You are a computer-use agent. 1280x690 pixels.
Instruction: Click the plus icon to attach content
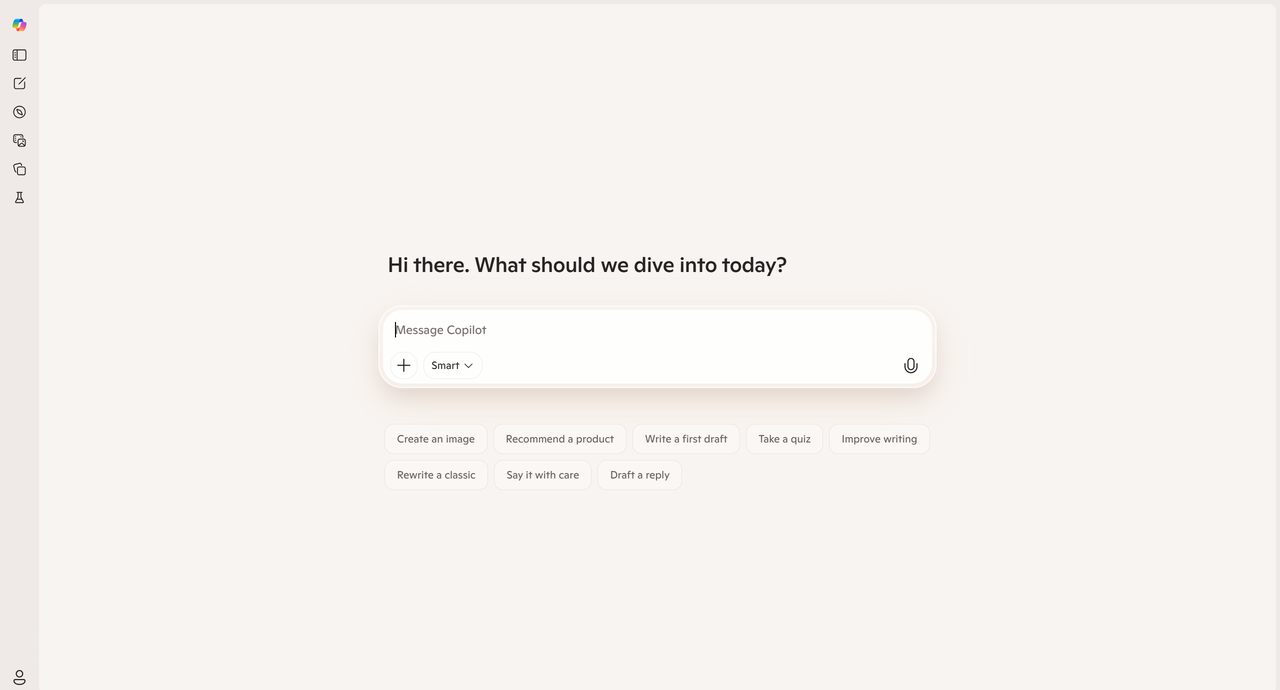point(404,365)
